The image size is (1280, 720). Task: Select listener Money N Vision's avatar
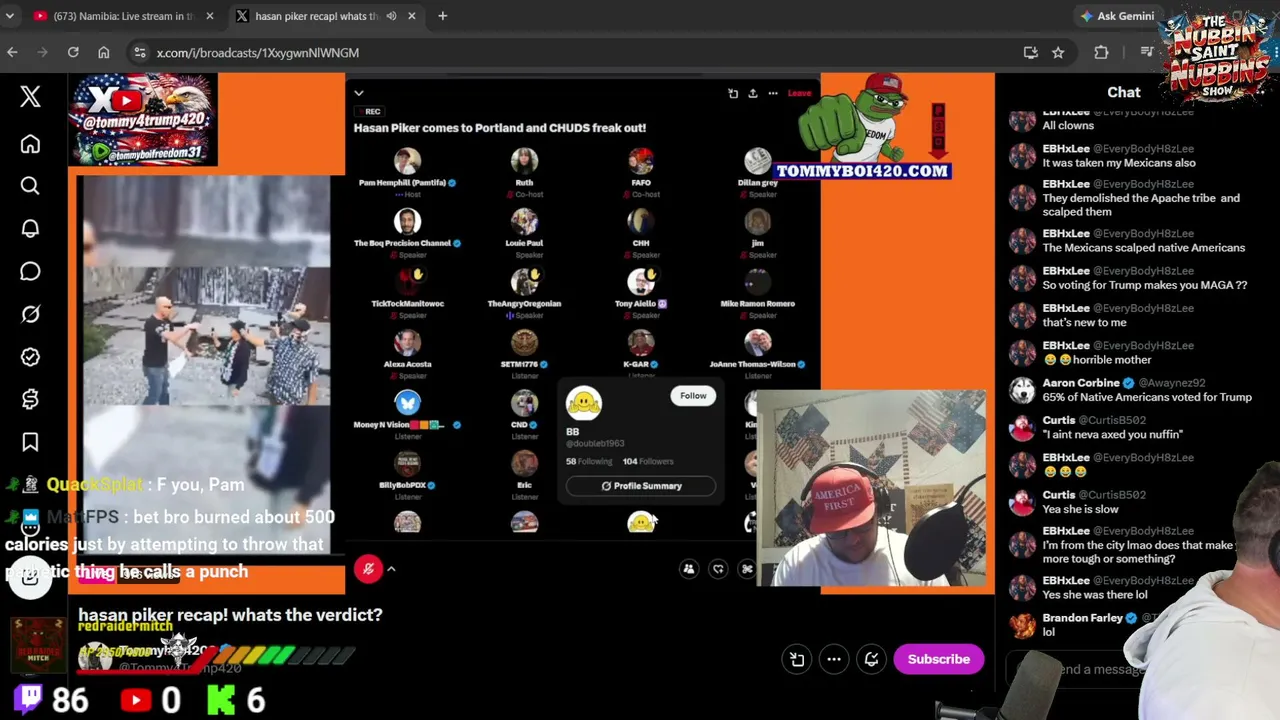(x=407, y=403)
